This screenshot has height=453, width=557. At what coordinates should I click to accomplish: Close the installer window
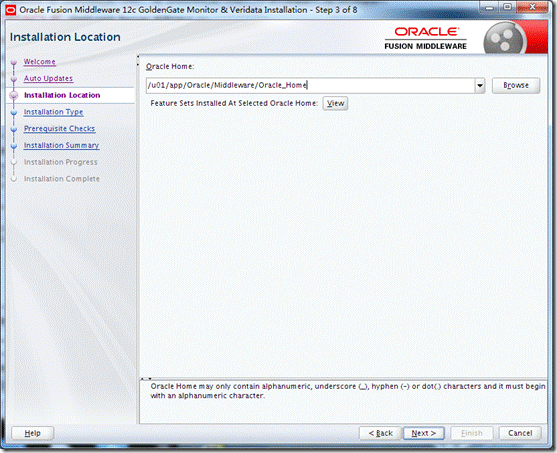click(x=532, y=7)
